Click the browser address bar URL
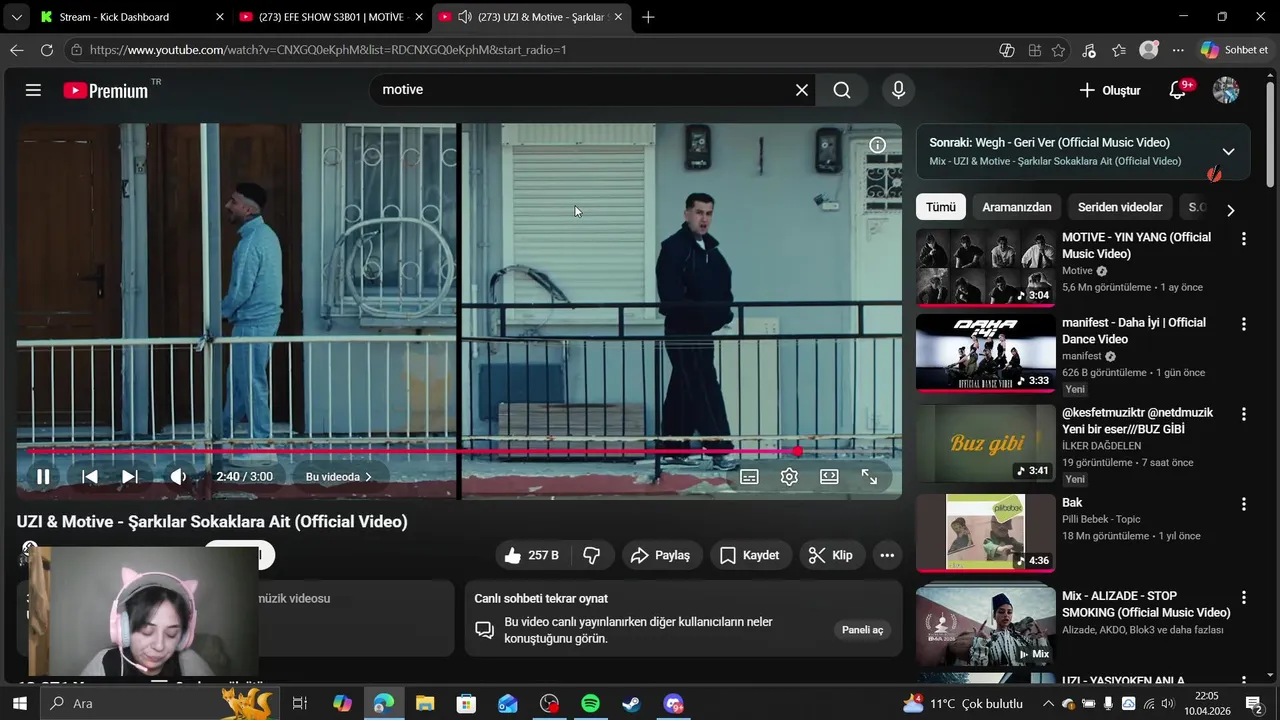 tap(328, 50)
